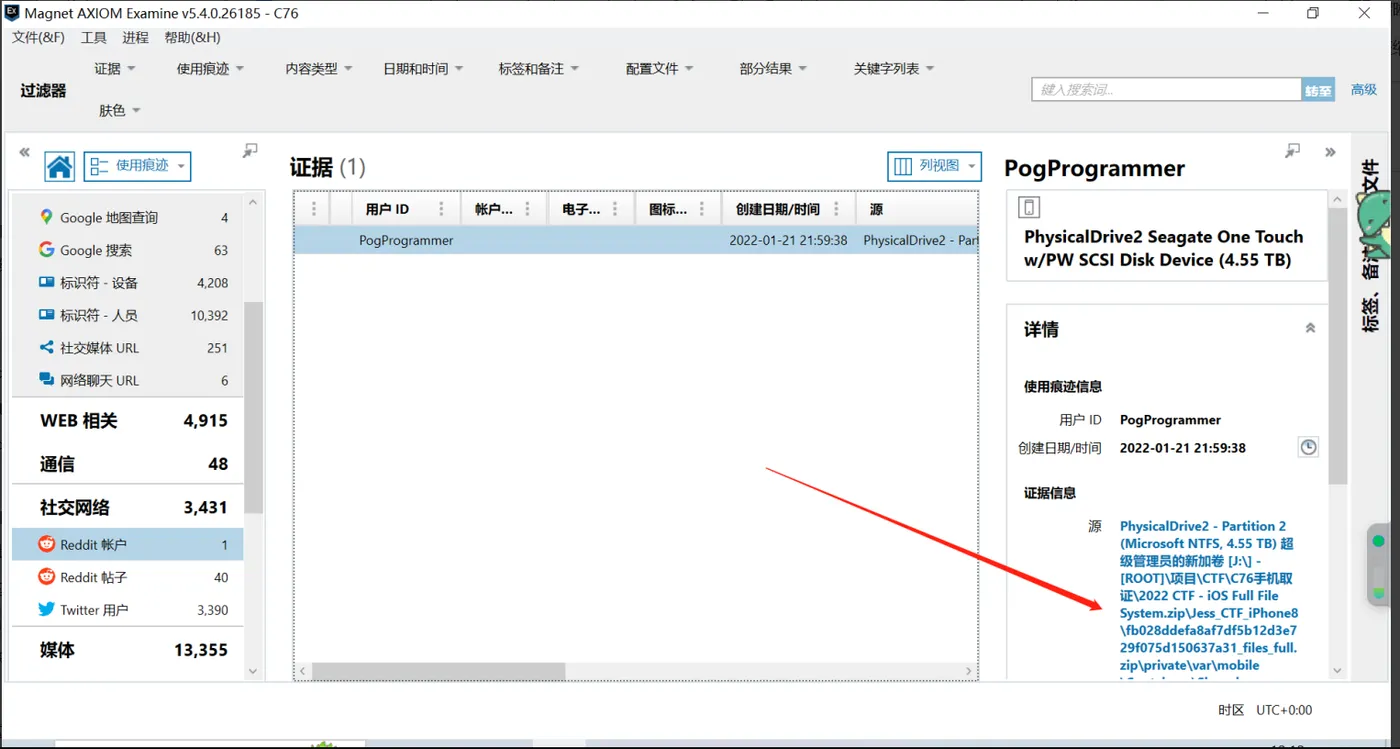
Task: Sort by 电子 column header
Action: 581,209
